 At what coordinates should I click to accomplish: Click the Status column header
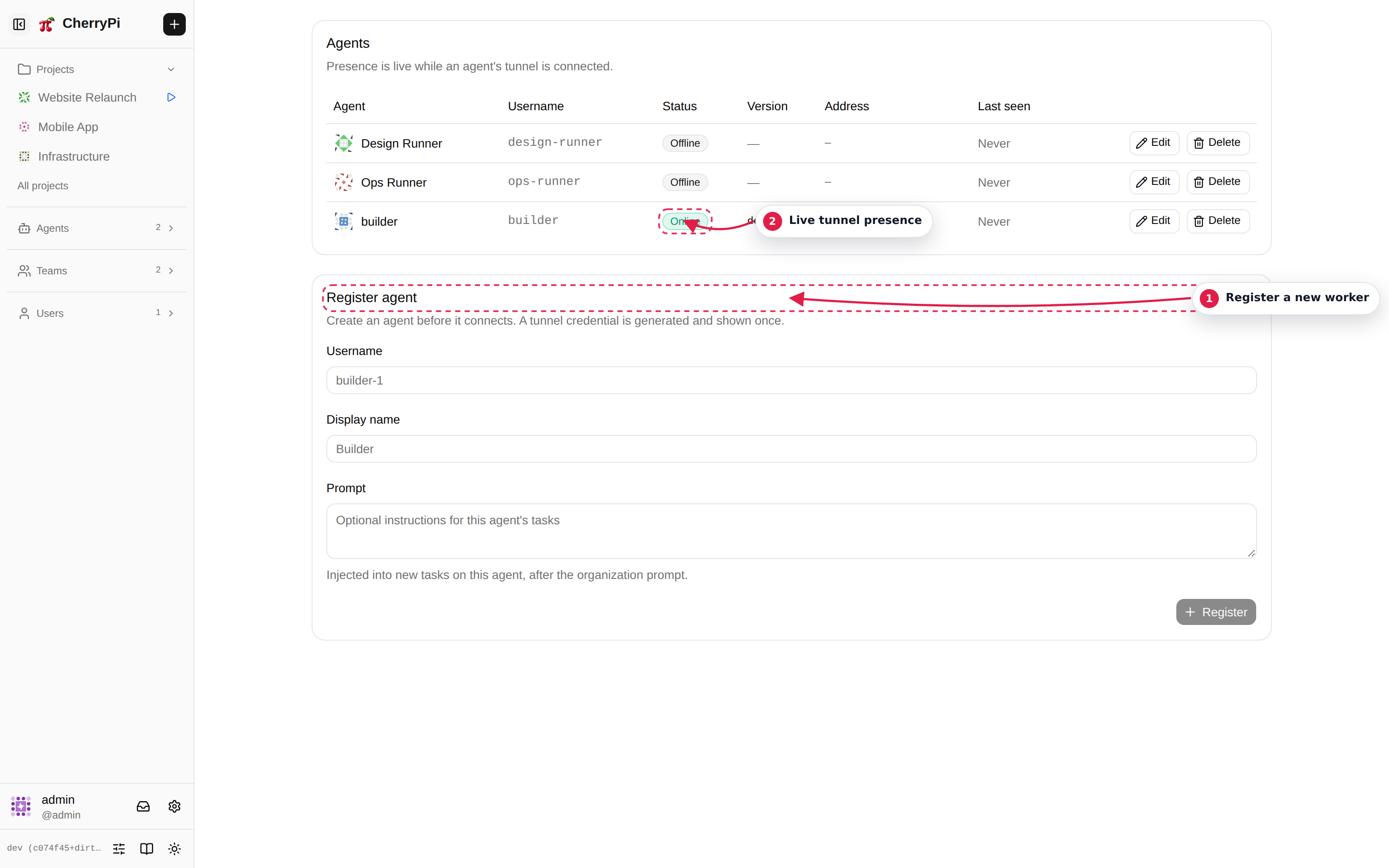pyautogui.click(x=679, y=106)
